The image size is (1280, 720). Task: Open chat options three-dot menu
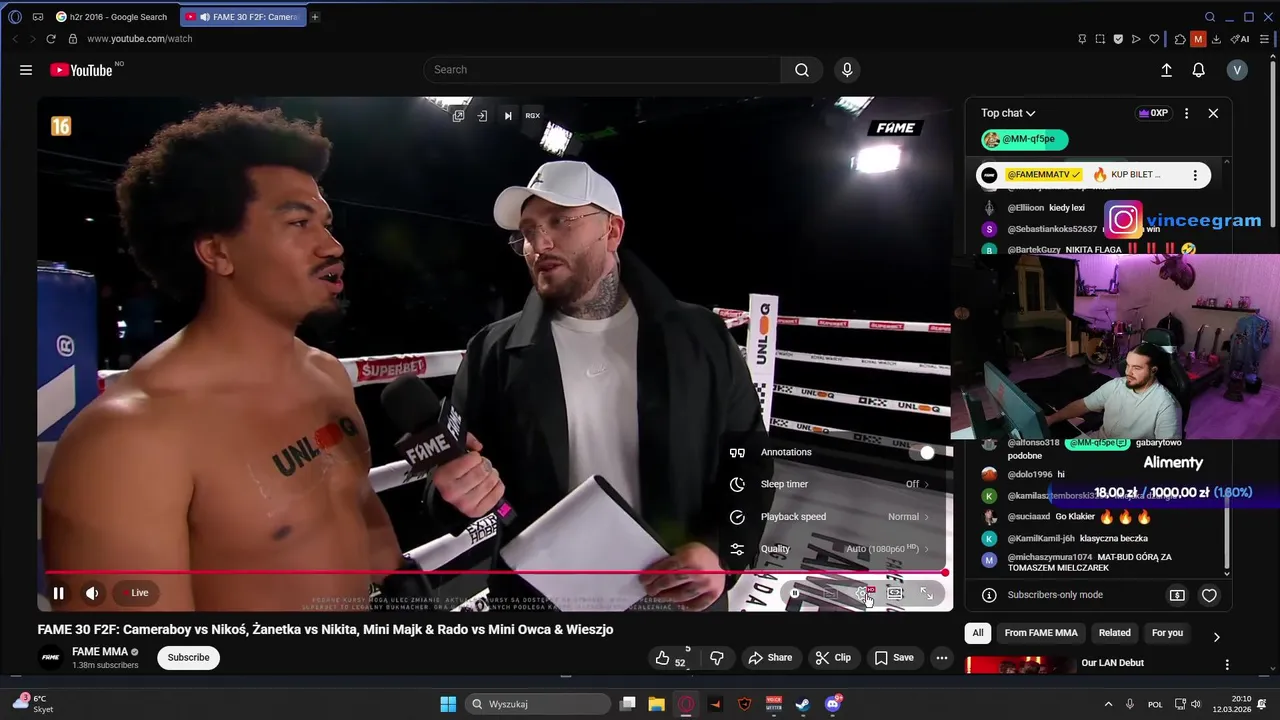pyautogui.click(x=1186, y=113)
